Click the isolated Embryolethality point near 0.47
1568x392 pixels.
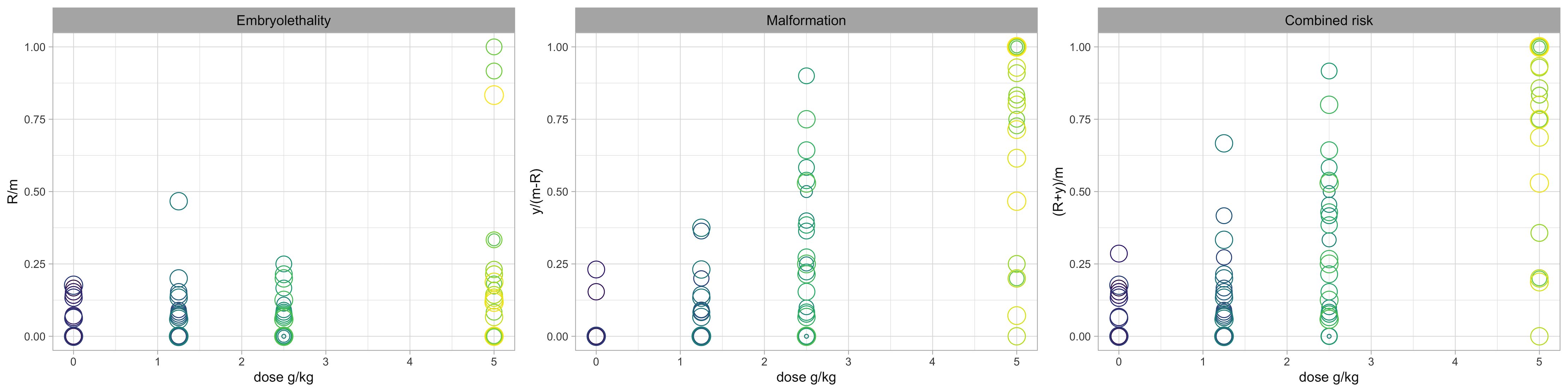coord(178,201)
